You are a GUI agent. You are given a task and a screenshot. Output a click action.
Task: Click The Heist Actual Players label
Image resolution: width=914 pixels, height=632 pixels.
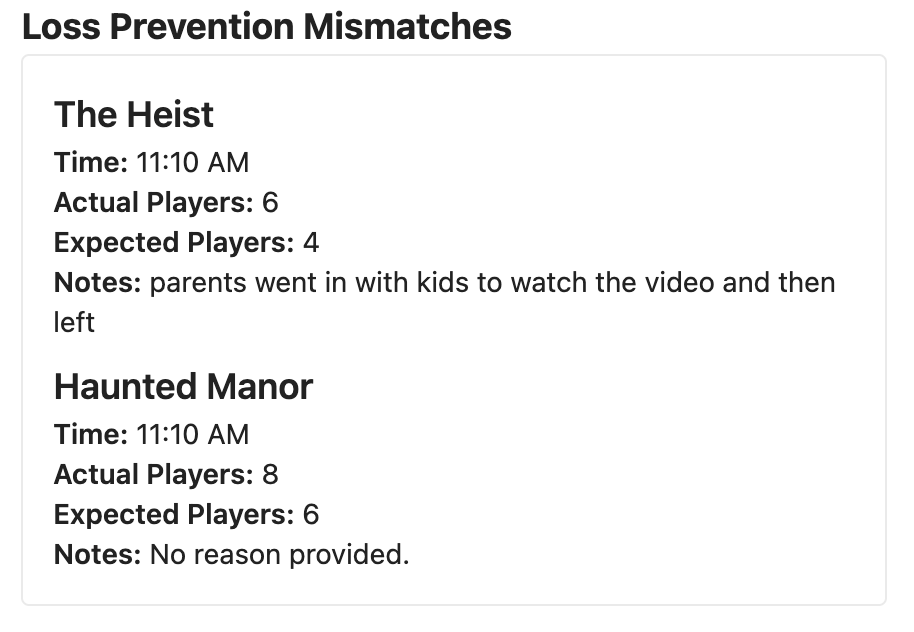pos(153,203)
